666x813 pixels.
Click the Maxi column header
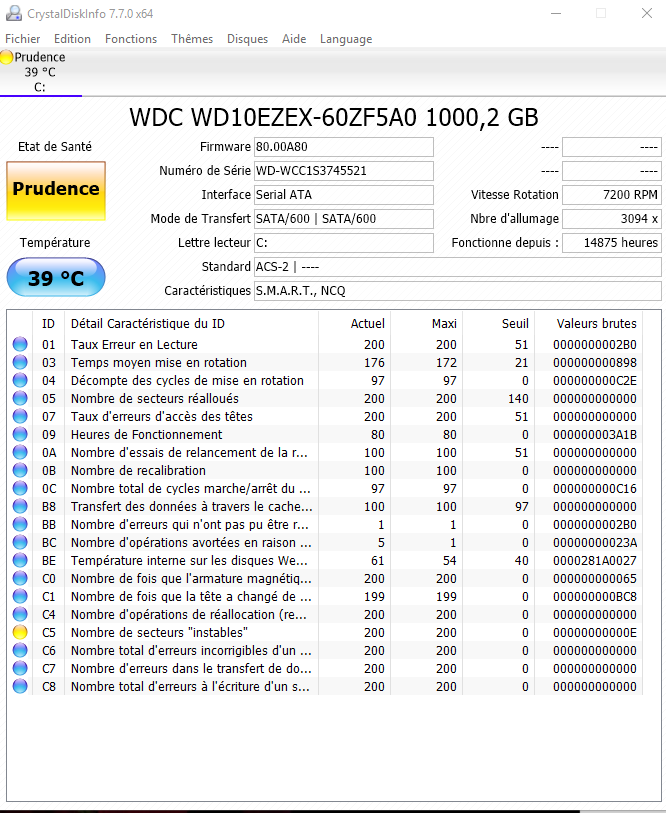[426, 324]
